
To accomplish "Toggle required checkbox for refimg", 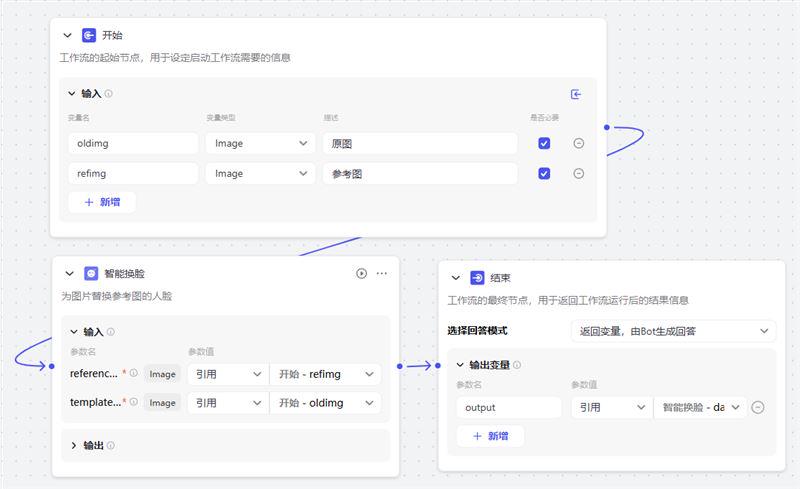I will coord(544,174).
